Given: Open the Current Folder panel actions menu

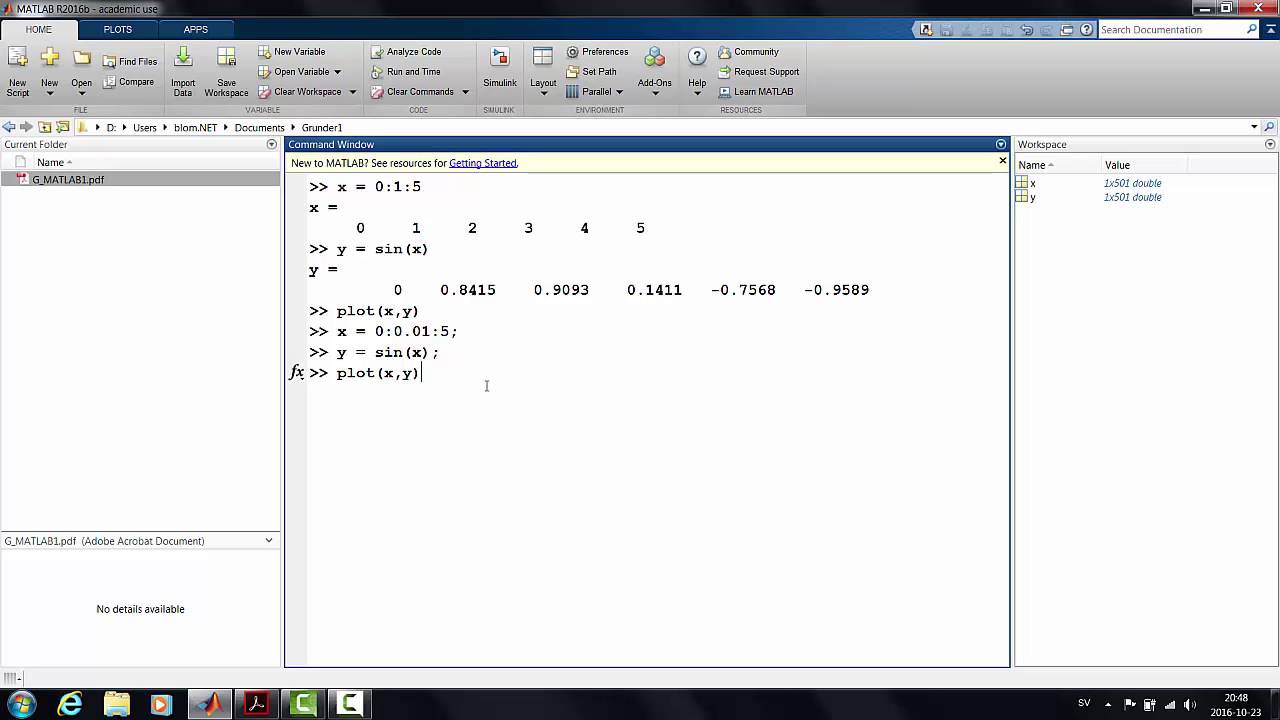Looking at the screenshot, I should coord(271,145).
